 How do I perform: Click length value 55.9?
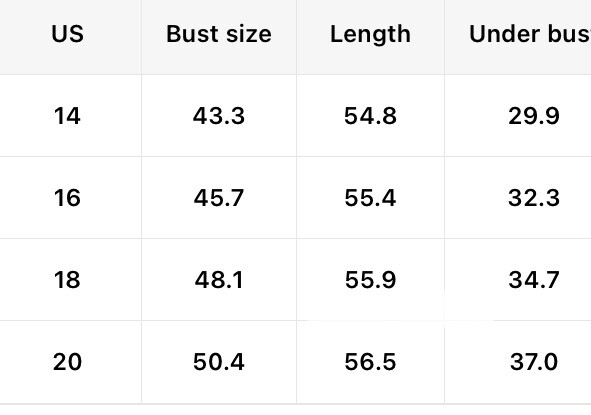click(x=370, y=280)
